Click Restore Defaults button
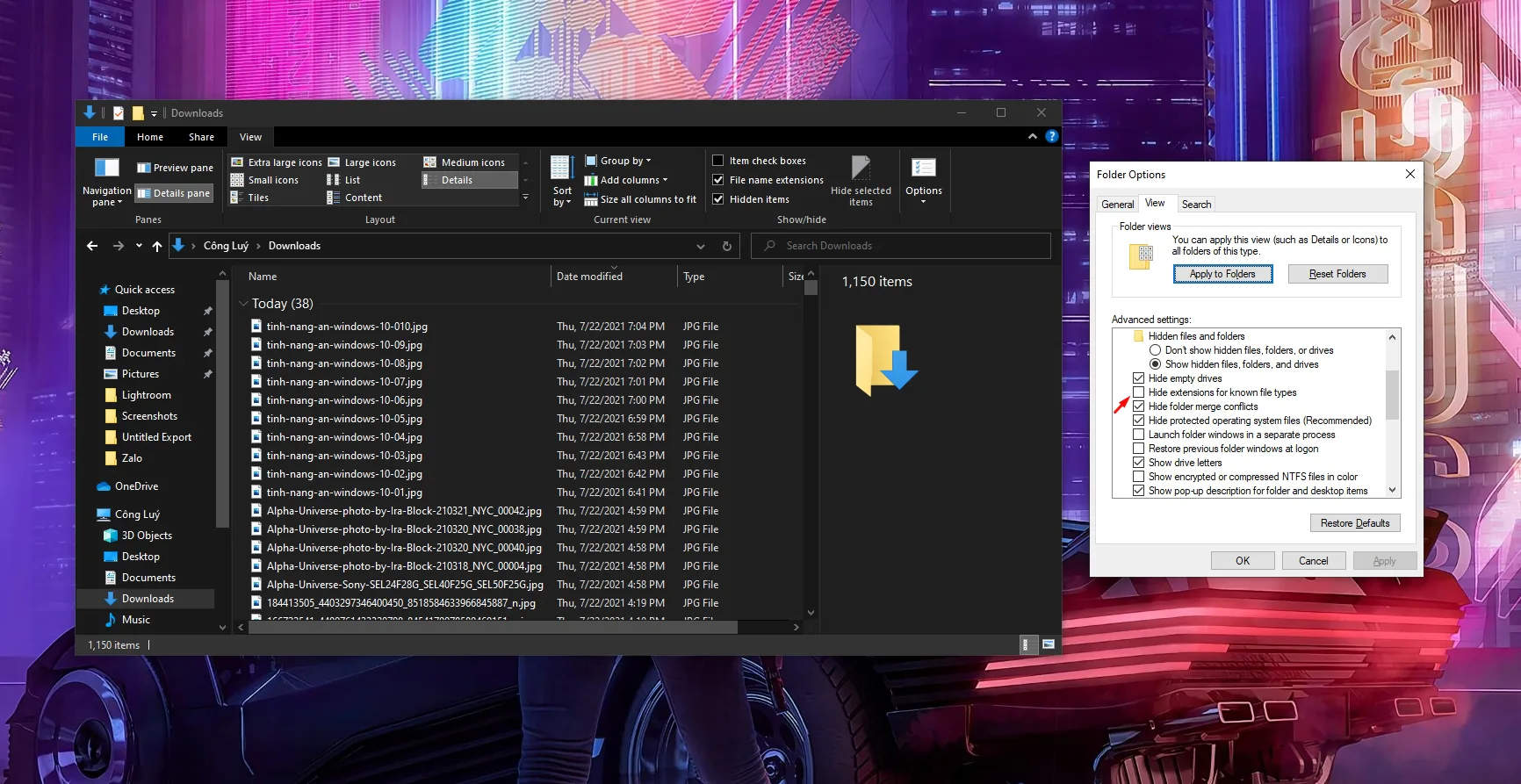The height and width of the screenshot is (784, 1521). pyautogui.click(x=1355, y=523)
